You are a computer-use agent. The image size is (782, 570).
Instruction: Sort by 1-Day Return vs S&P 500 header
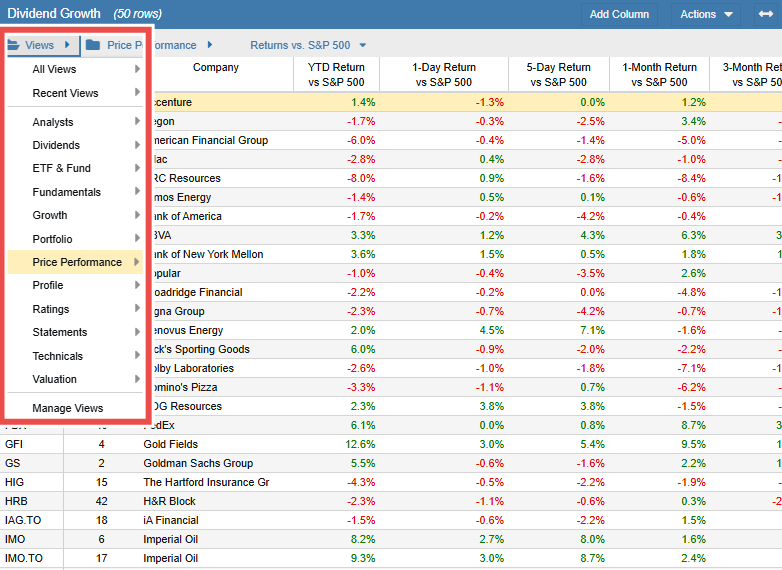444,74
